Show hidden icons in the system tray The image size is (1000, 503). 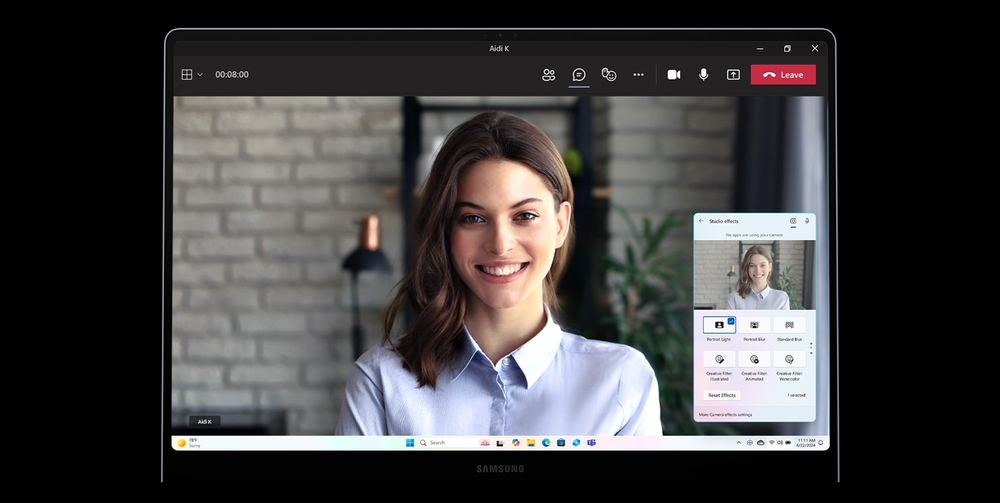click(738, 442)
